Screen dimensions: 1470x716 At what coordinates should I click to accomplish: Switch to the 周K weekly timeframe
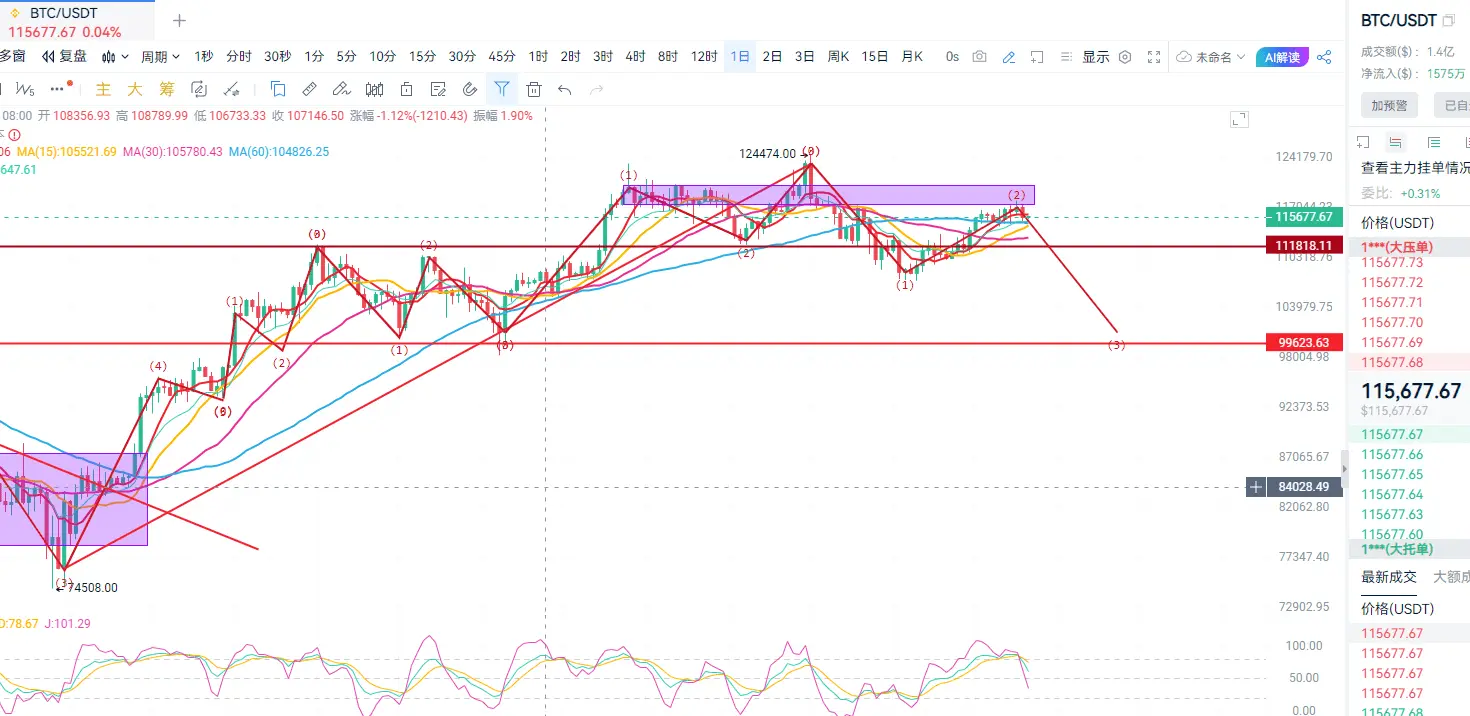(838, 57)
